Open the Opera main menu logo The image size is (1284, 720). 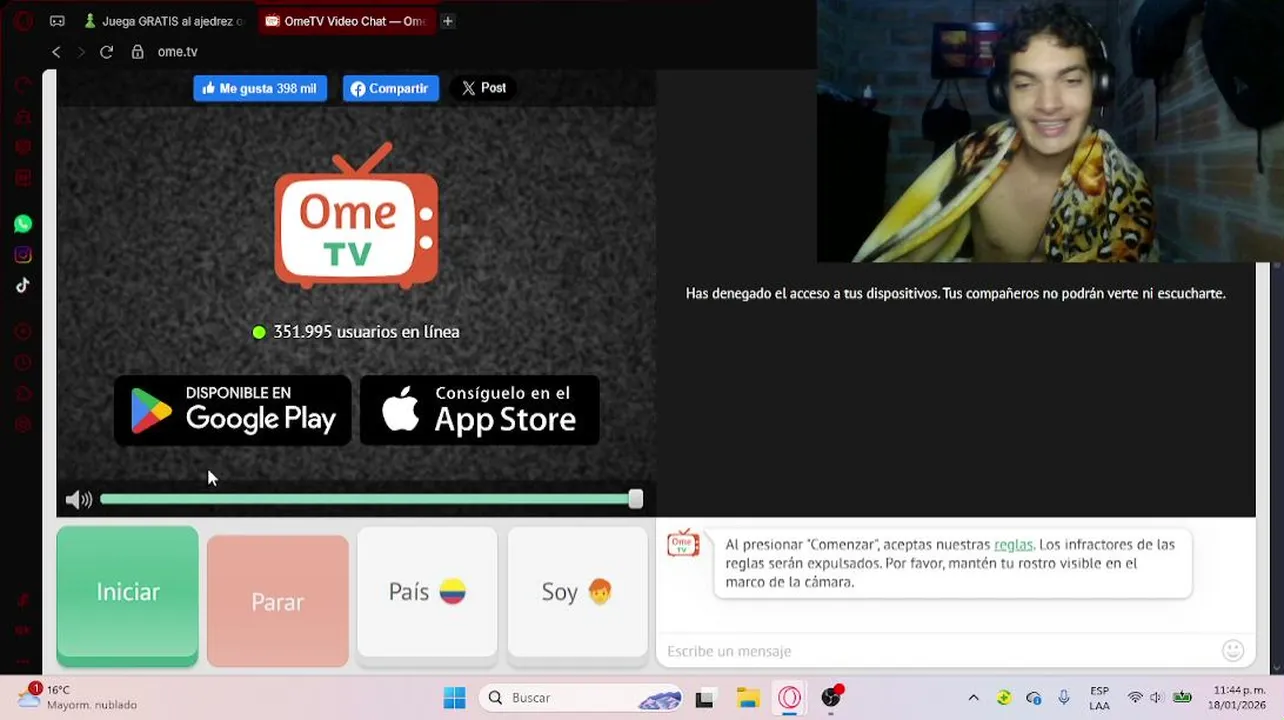(23, 21)
